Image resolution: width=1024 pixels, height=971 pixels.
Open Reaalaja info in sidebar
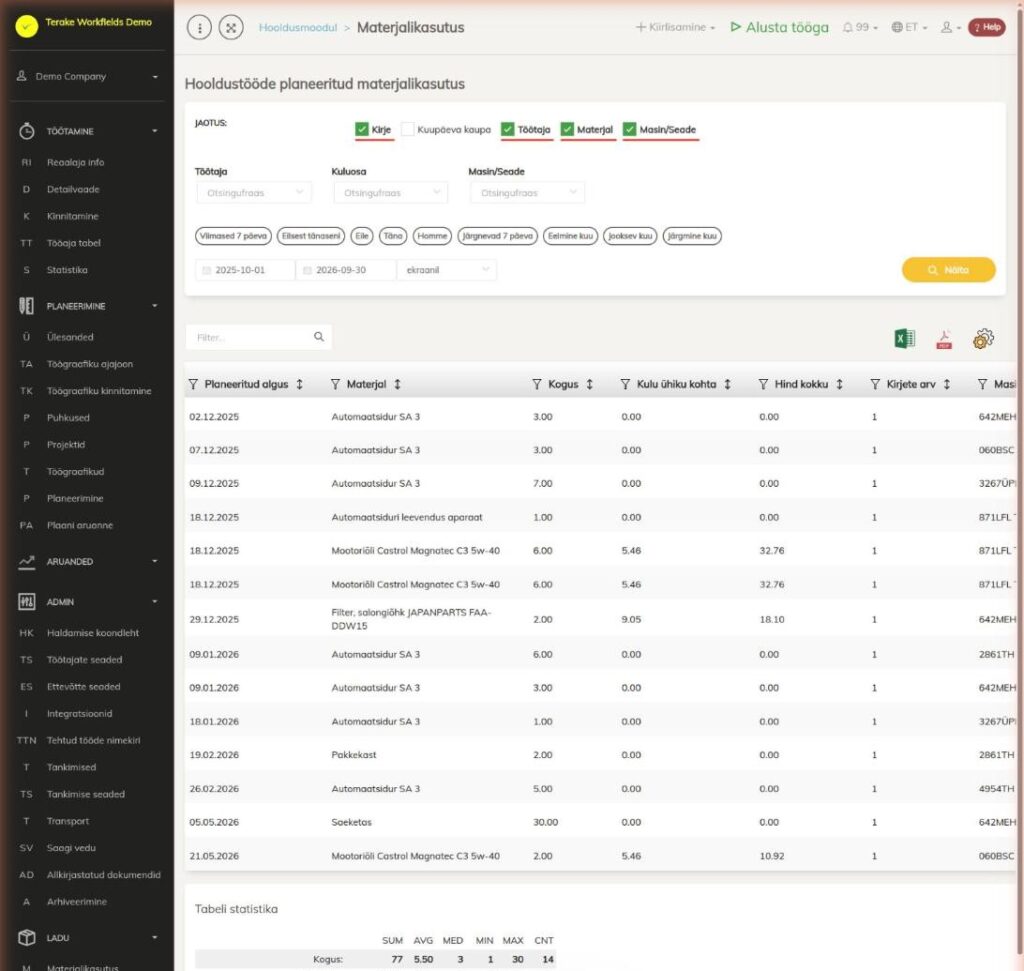coord(75,163)
